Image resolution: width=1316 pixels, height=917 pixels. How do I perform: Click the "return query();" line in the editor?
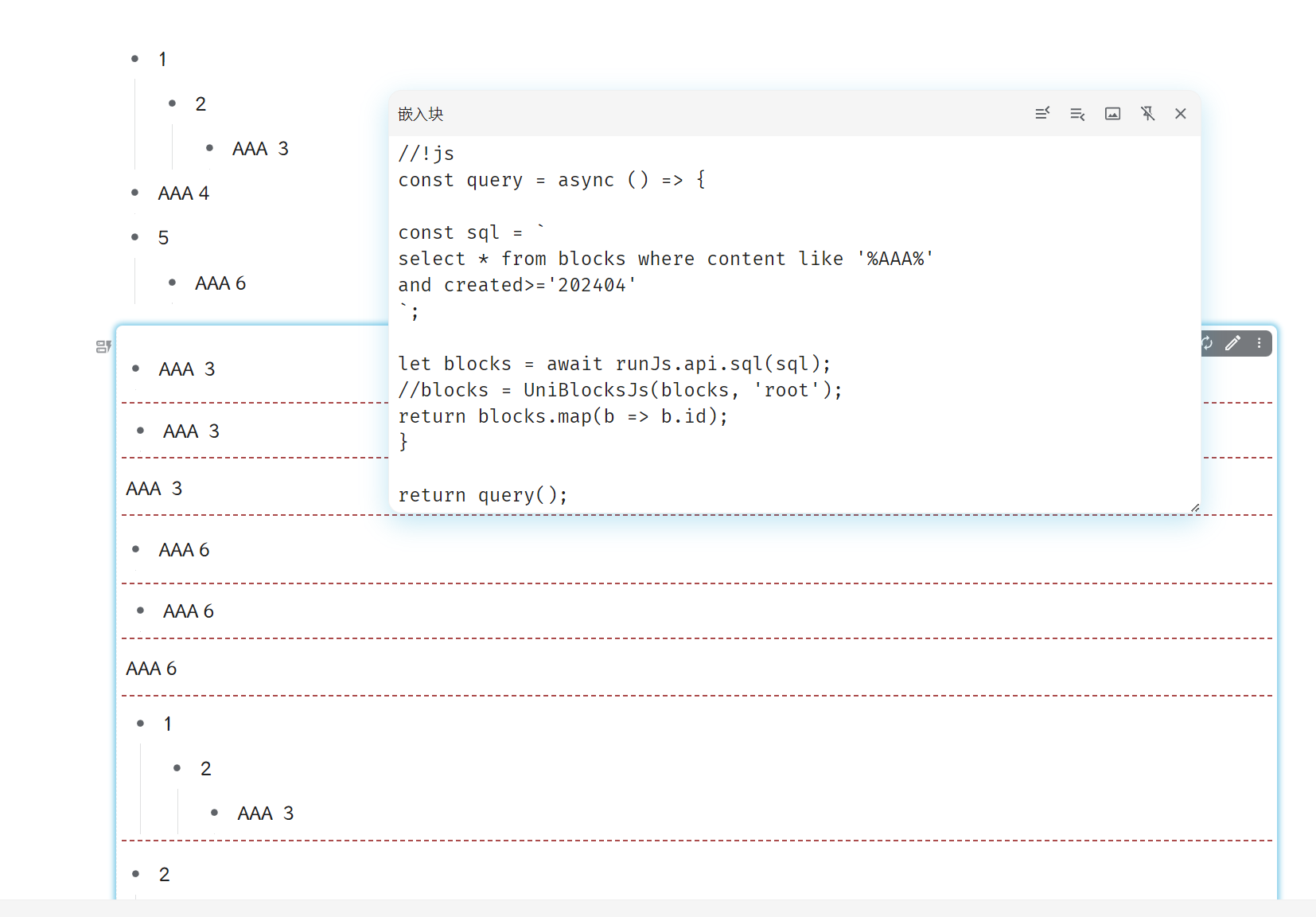(482, 495)
